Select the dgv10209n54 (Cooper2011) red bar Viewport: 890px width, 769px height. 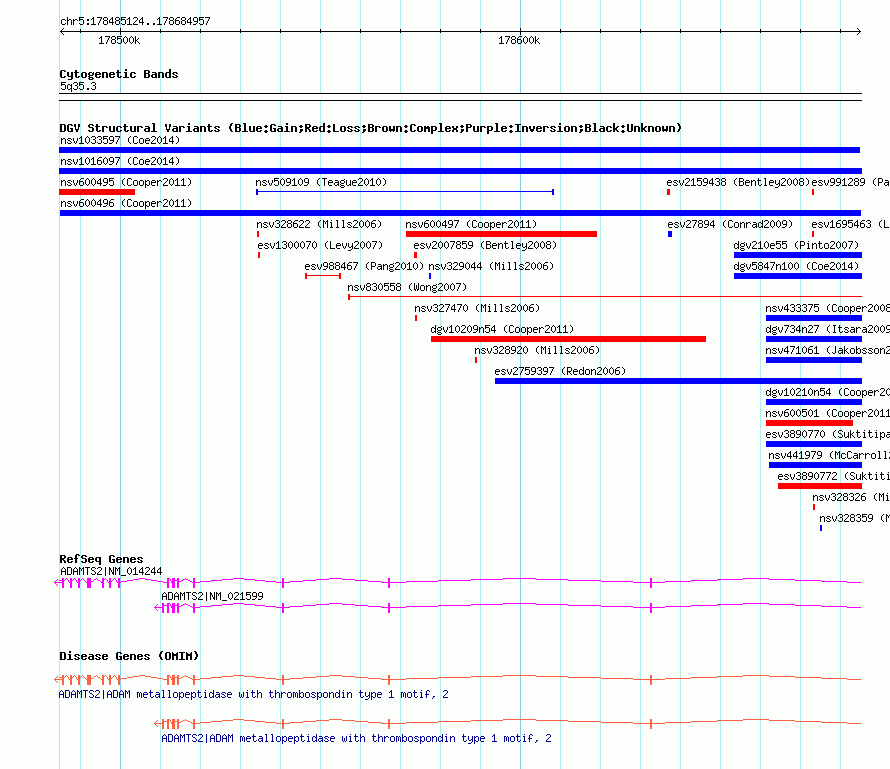click(x=568, y=339)
